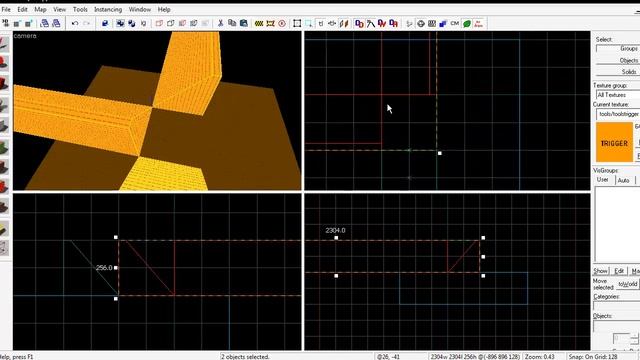640x360 pixels.
Task: Open the Texture group All Textures dropdown
Action: [x=618, y=95]
